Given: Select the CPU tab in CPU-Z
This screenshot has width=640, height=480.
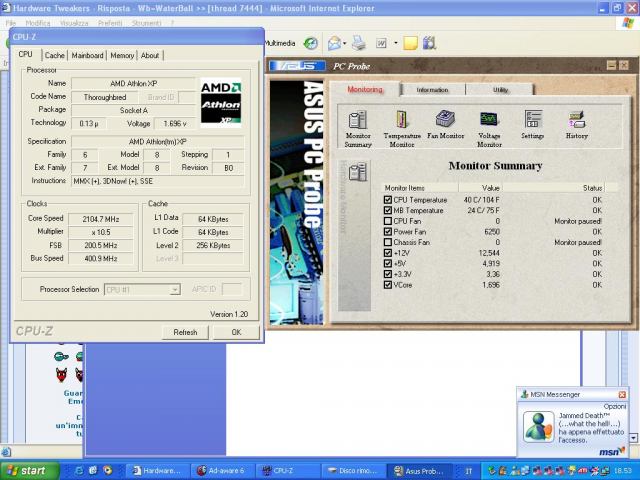Looking at the screenshot, I should pos(26,54).
